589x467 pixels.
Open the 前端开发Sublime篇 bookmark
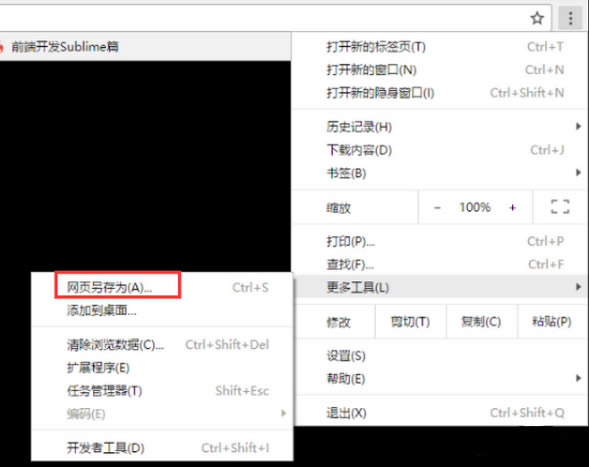60,47
